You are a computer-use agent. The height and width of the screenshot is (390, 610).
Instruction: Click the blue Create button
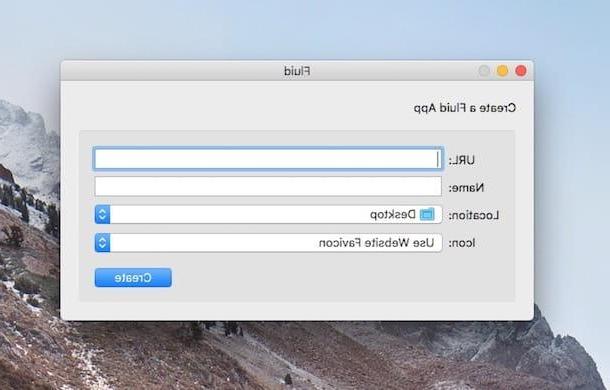point(133,278)
